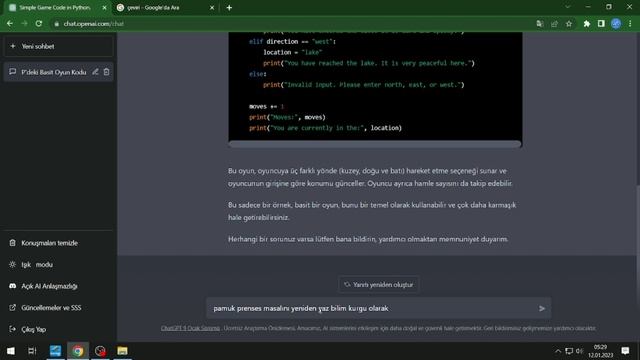Show hidden system tray icons

(558, 351)
